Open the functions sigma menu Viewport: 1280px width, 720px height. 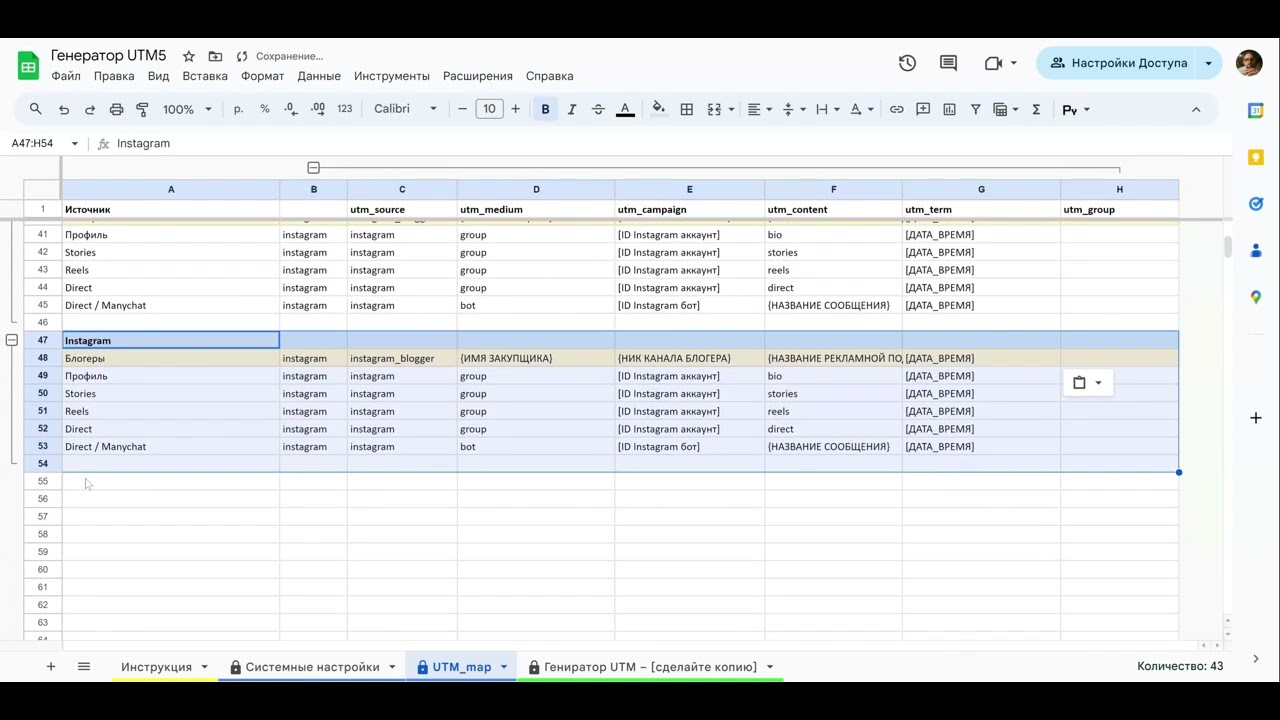[x=1036, y=109]
